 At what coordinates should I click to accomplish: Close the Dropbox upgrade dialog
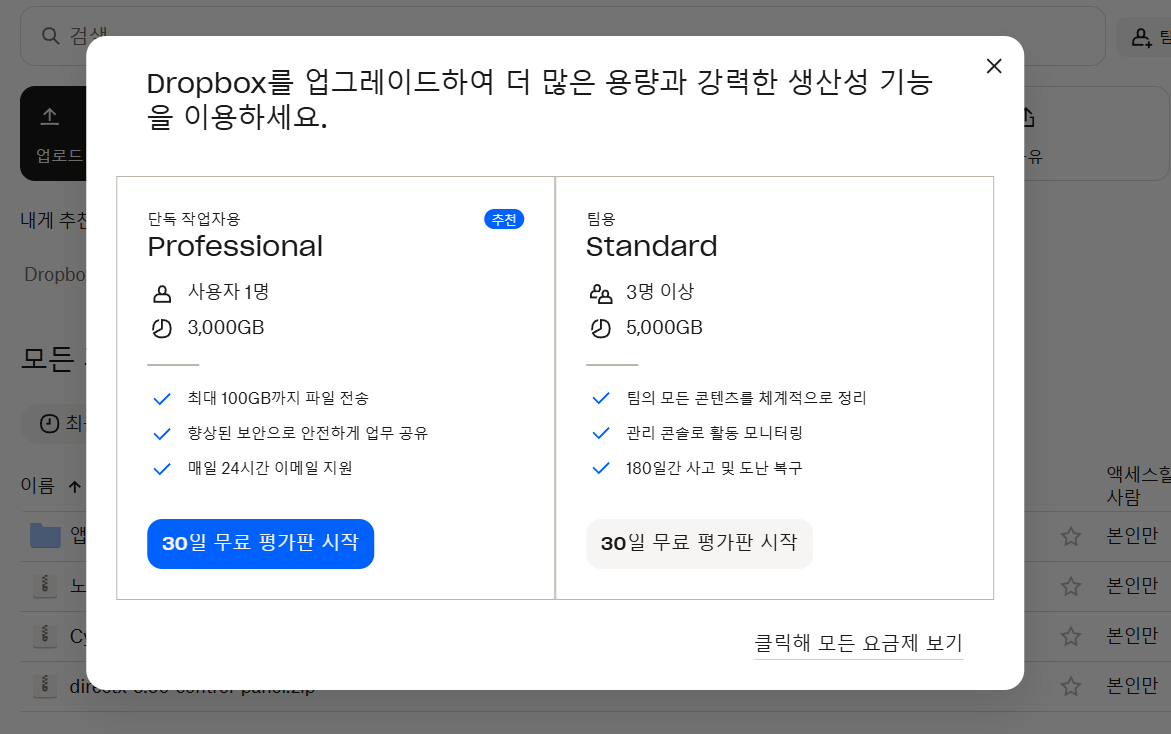click(x=993, y=66)
